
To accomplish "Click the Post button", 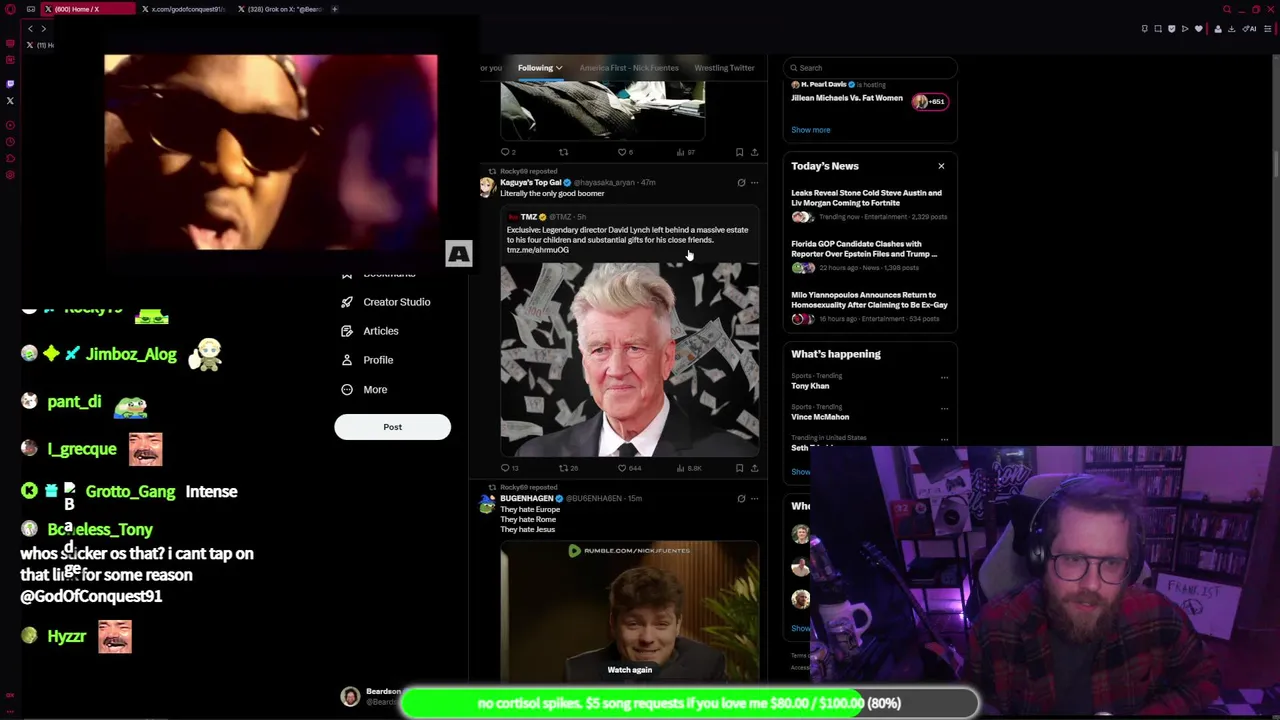I will 392,427.
